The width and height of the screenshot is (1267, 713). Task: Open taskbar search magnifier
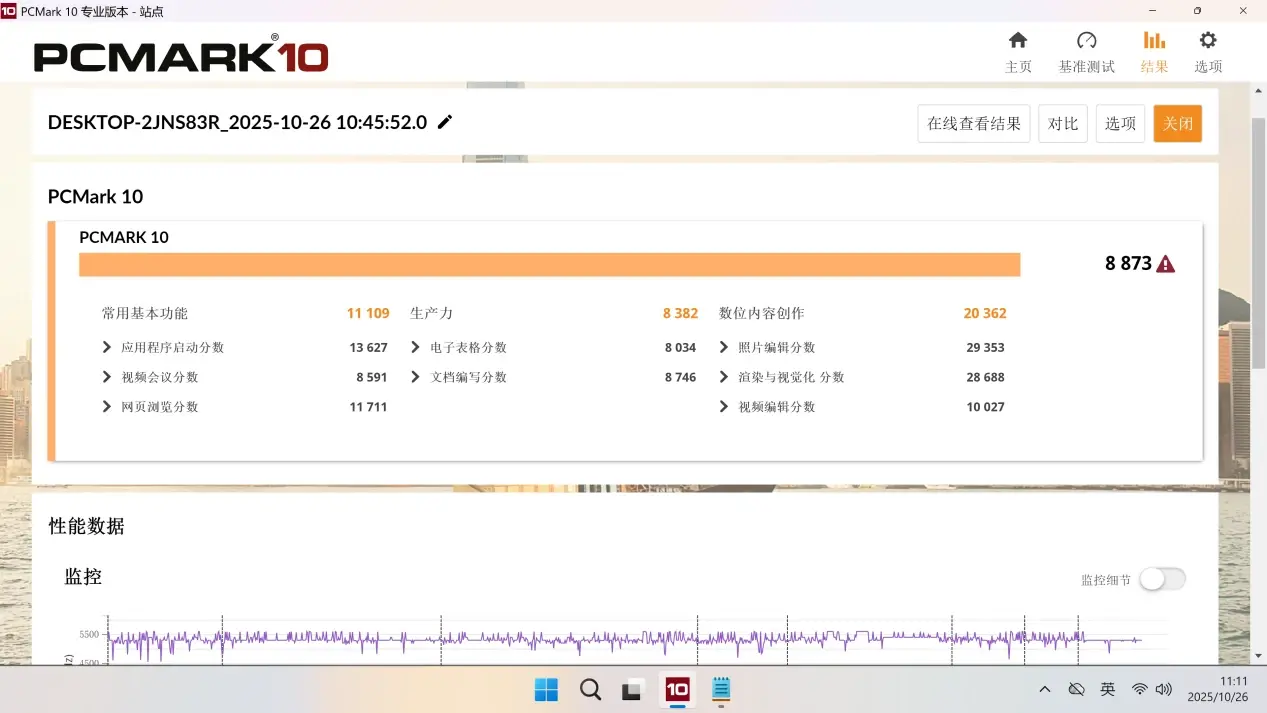click(x=590, y=689)
